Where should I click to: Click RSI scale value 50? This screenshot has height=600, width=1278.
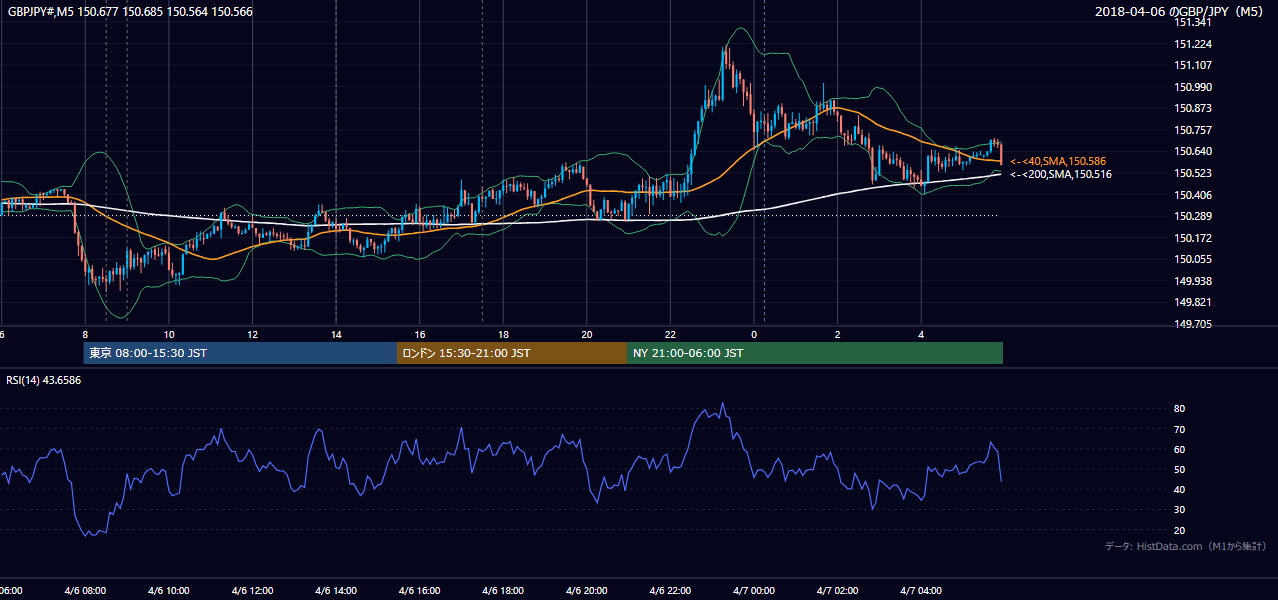click(1180, 469)
